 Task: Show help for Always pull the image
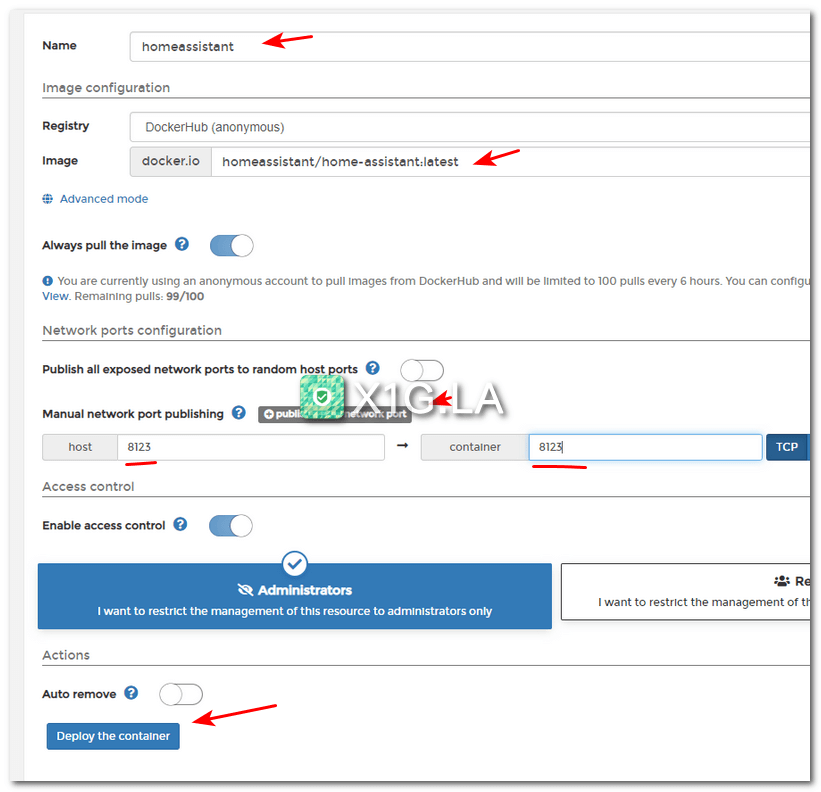pos(182,244)
